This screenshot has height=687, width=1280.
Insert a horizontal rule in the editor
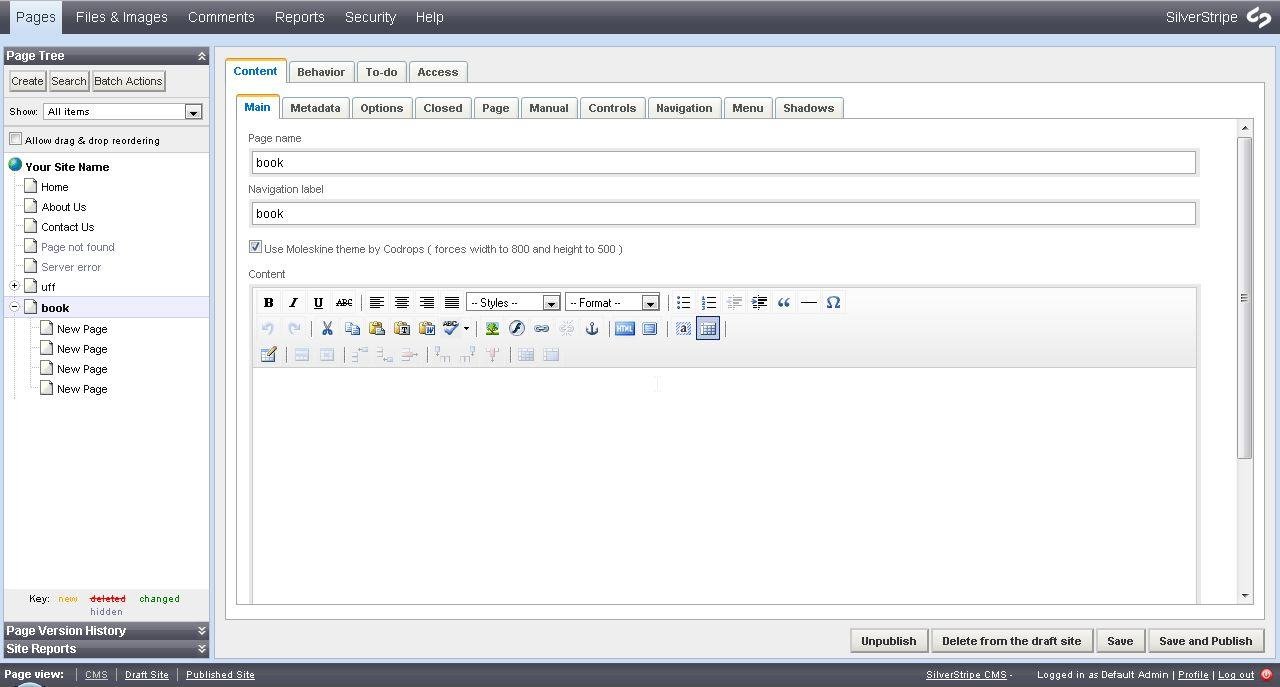[x=809, y=302]
